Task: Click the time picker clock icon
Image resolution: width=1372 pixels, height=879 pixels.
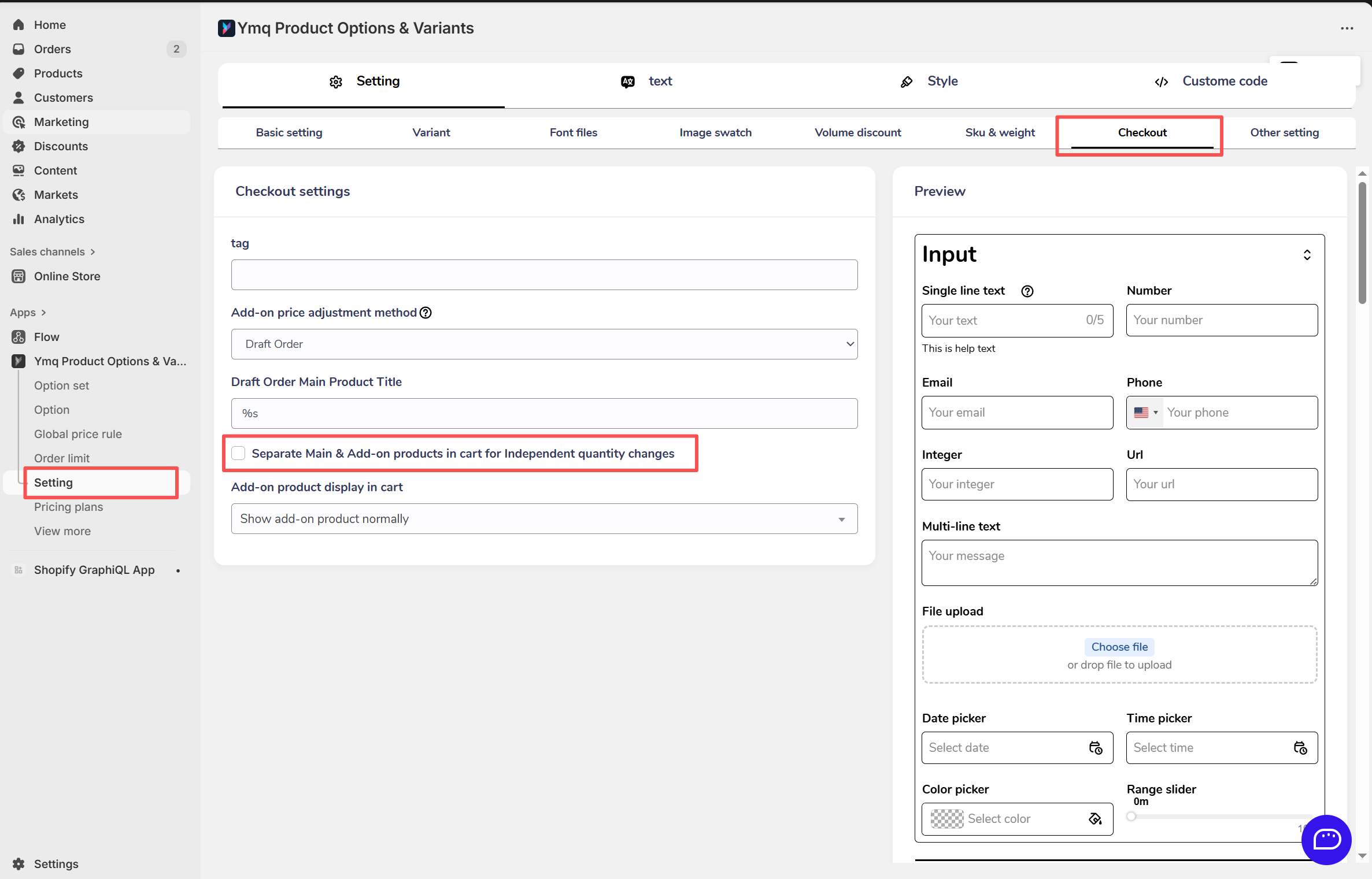Action: point(1300,748)
